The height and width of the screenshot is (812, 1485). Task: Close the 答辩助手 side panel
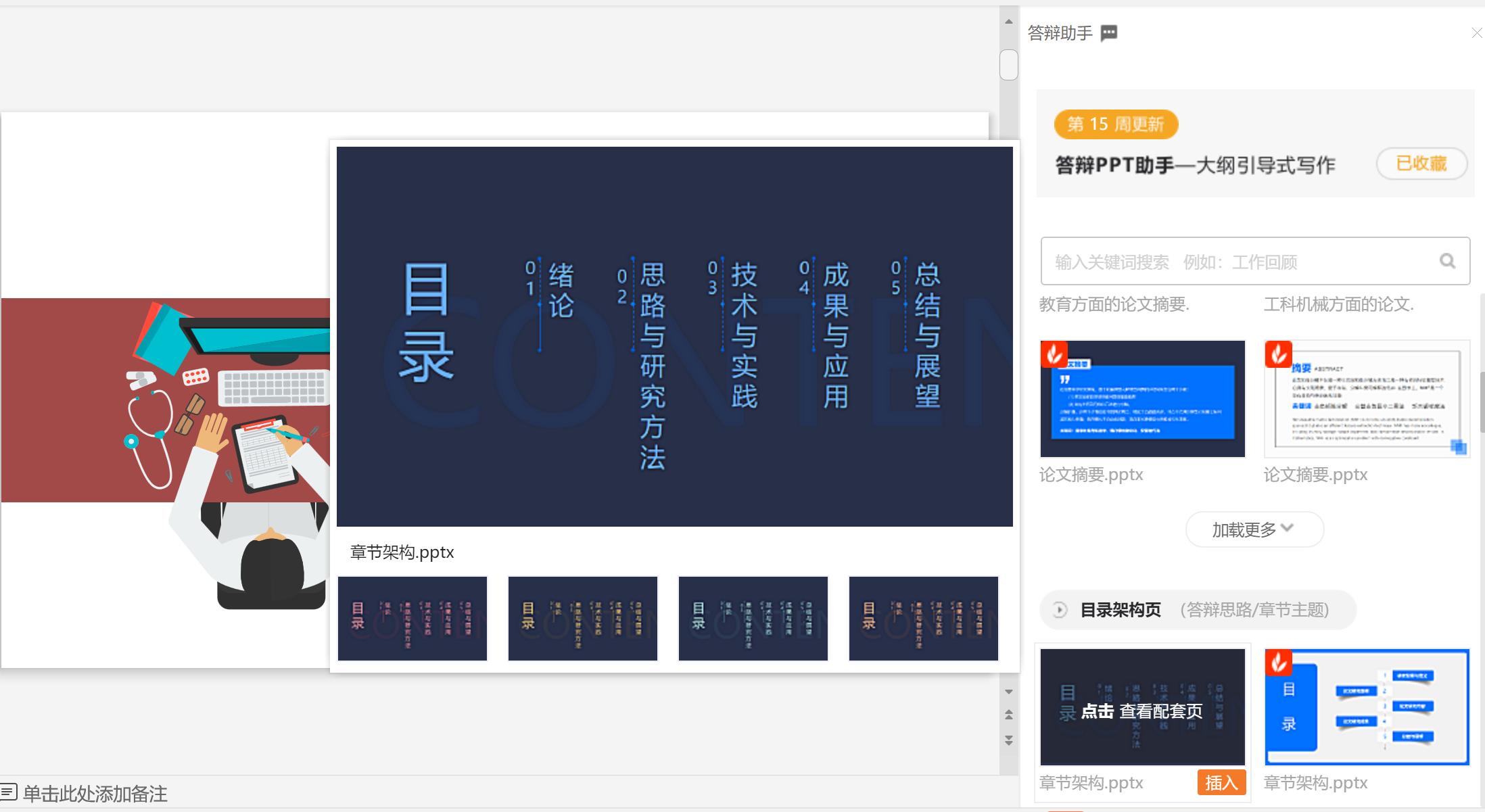(x=1477, y=32)
